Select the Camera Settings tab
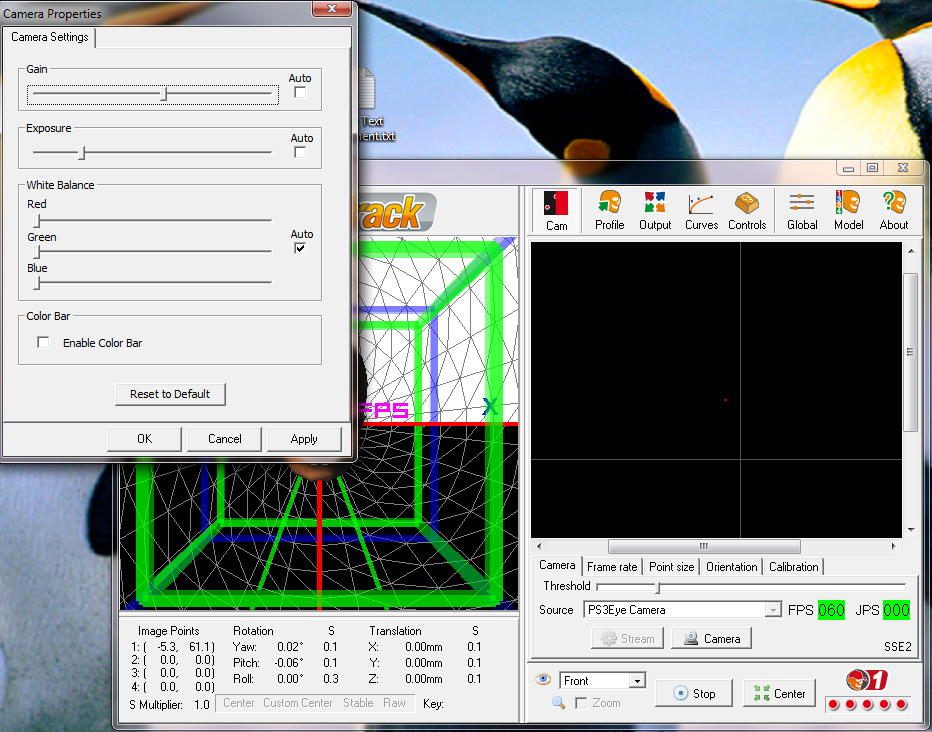This screenshot has height=732, width=932. click(49, 37)
